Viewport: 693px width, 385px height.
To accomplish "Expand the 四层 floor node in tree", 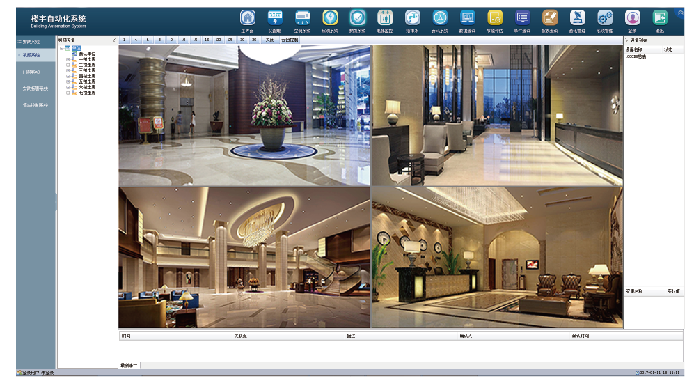I will pyautogui.click(x=68, y=76).
